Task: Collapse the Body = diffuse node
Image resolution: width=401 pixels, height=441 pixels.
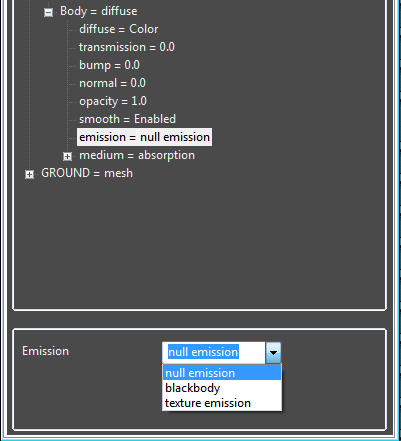Action: [48, 13]
